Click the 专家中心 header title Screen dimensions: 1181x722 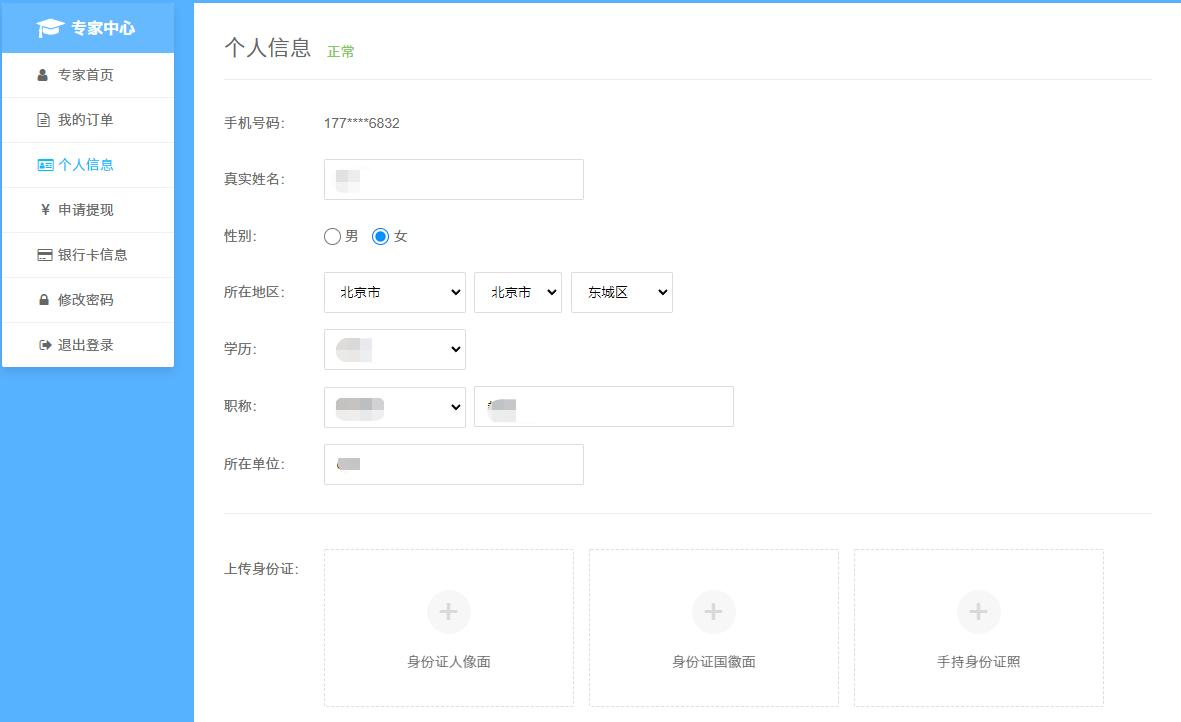(x=103, y=29)
